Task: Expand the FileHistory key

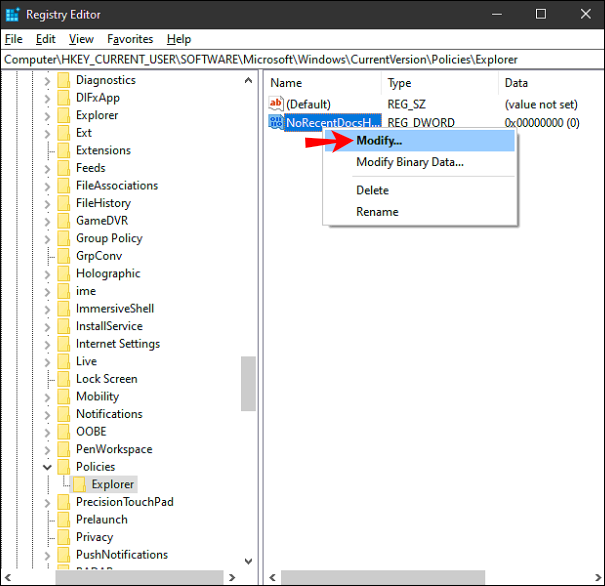Action: coord(47,204)
